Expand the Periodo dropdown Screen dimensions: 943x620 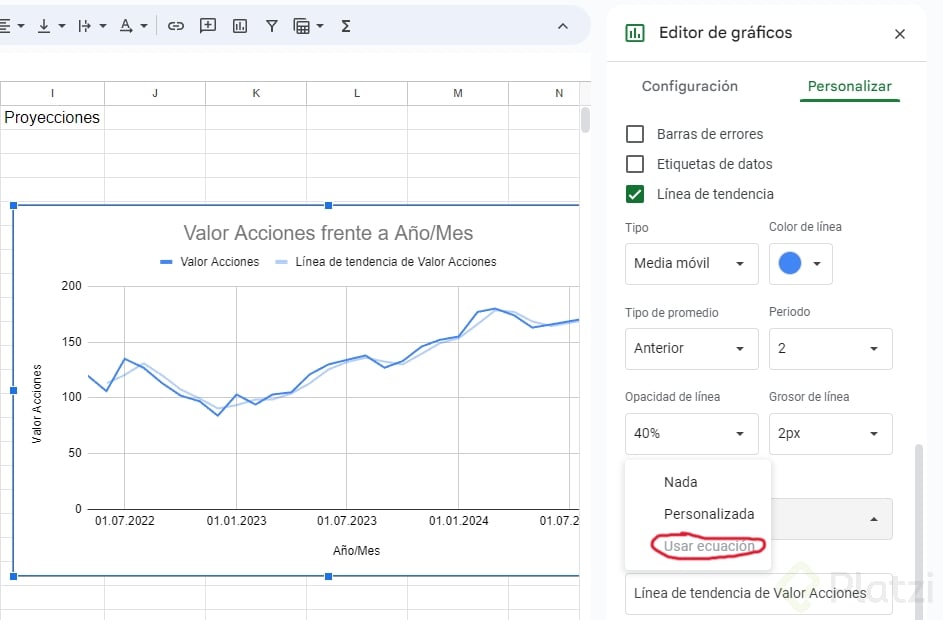click(x=830, y=349)
